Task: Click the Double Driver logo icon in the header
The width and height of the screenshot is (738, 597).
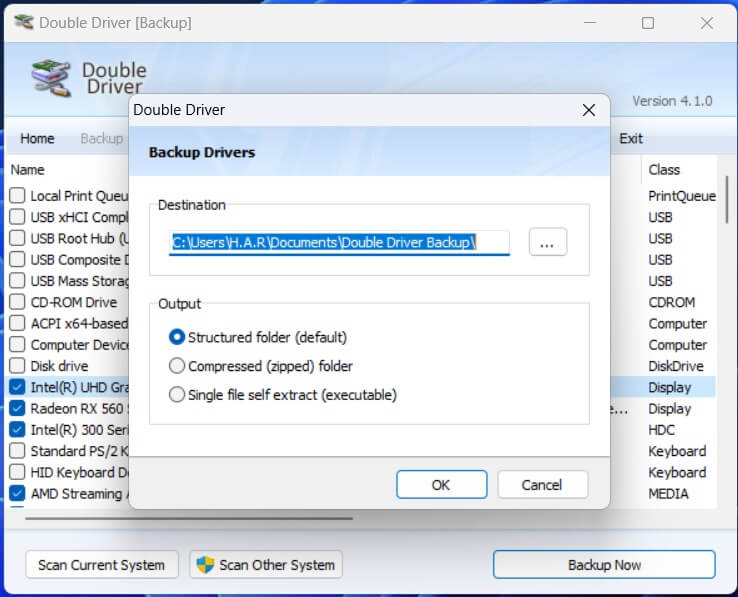Action: tap(51, 78)
